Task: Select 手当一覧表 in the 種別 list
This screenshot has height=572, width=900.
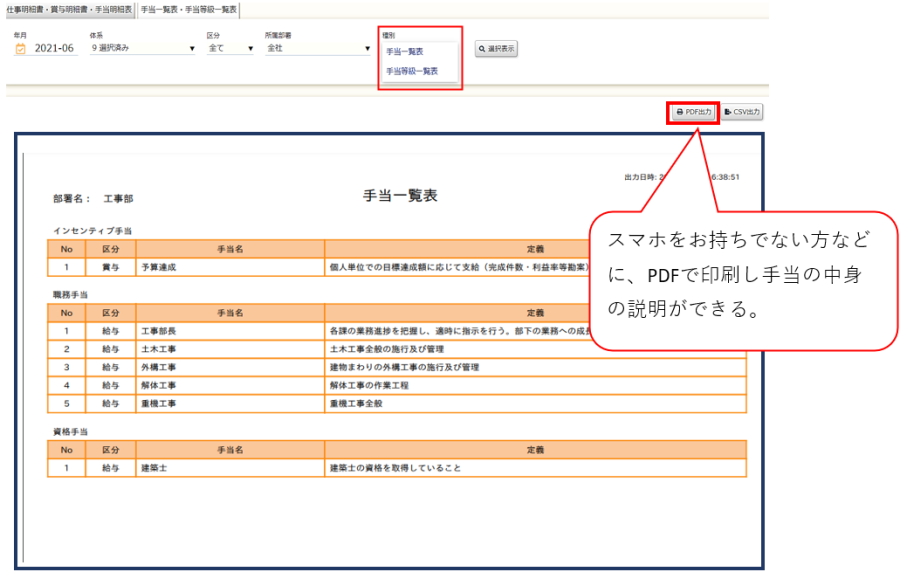Action: click(x=405, y=51)
